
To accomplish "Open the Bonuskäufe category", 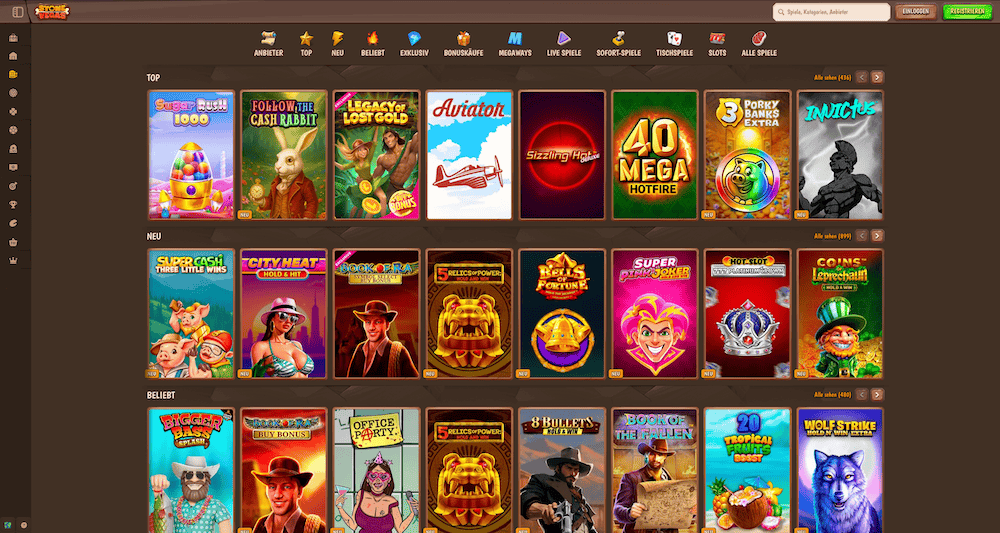I will click(x=464, y=44).
